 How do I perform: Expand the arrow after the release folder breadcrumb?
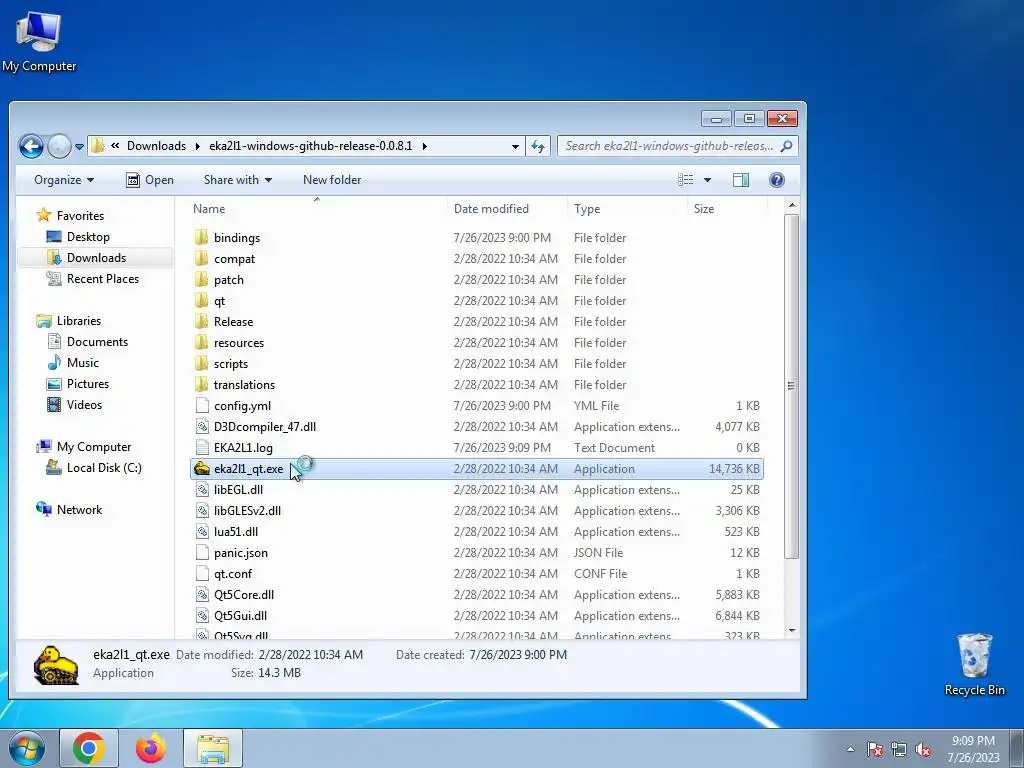pos(424,146)
